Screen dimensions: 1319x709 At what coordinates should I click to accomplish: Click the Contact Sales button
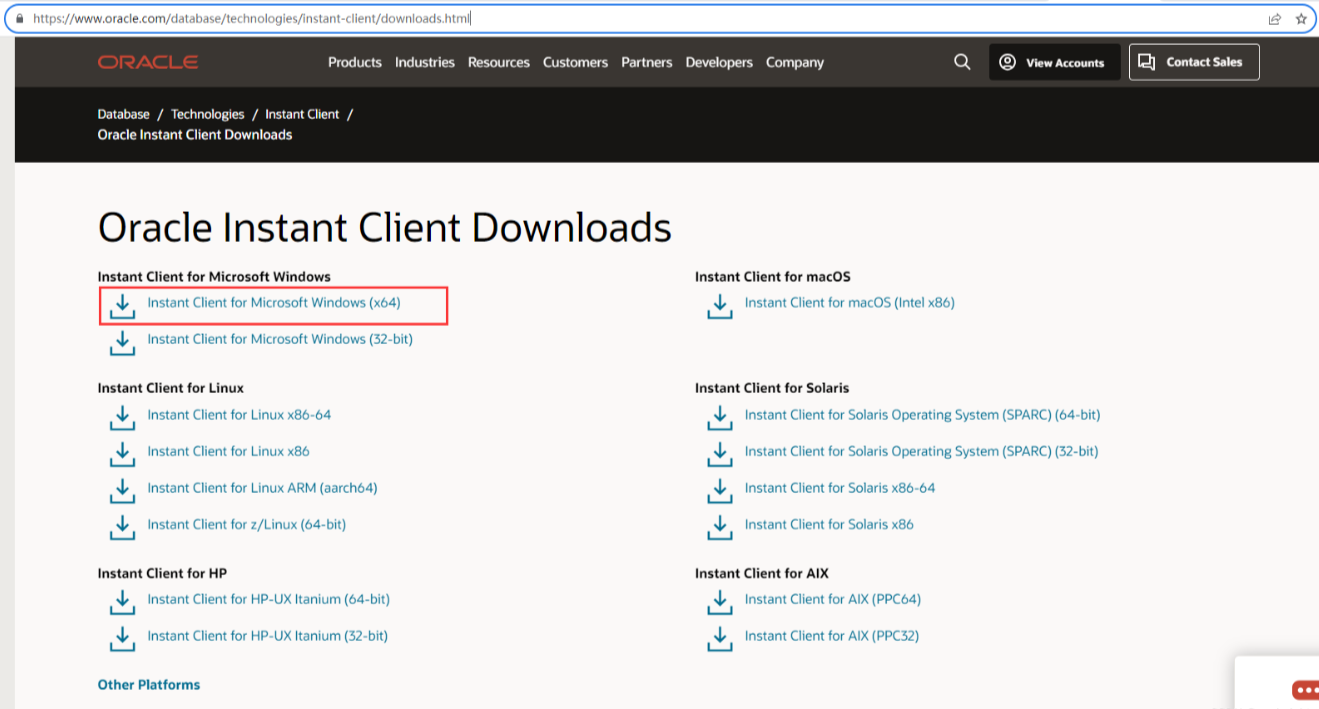pos(1194,62)
